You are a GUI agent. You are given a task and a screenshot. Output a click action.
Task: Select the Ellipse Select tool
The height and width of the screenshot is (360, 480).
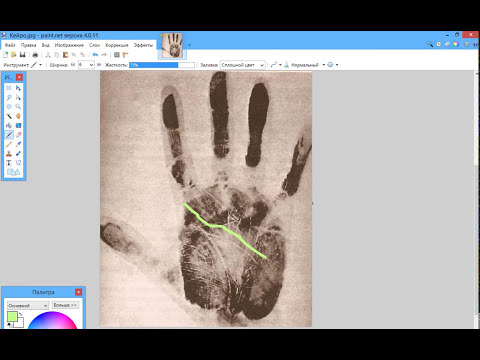[9, 107]
